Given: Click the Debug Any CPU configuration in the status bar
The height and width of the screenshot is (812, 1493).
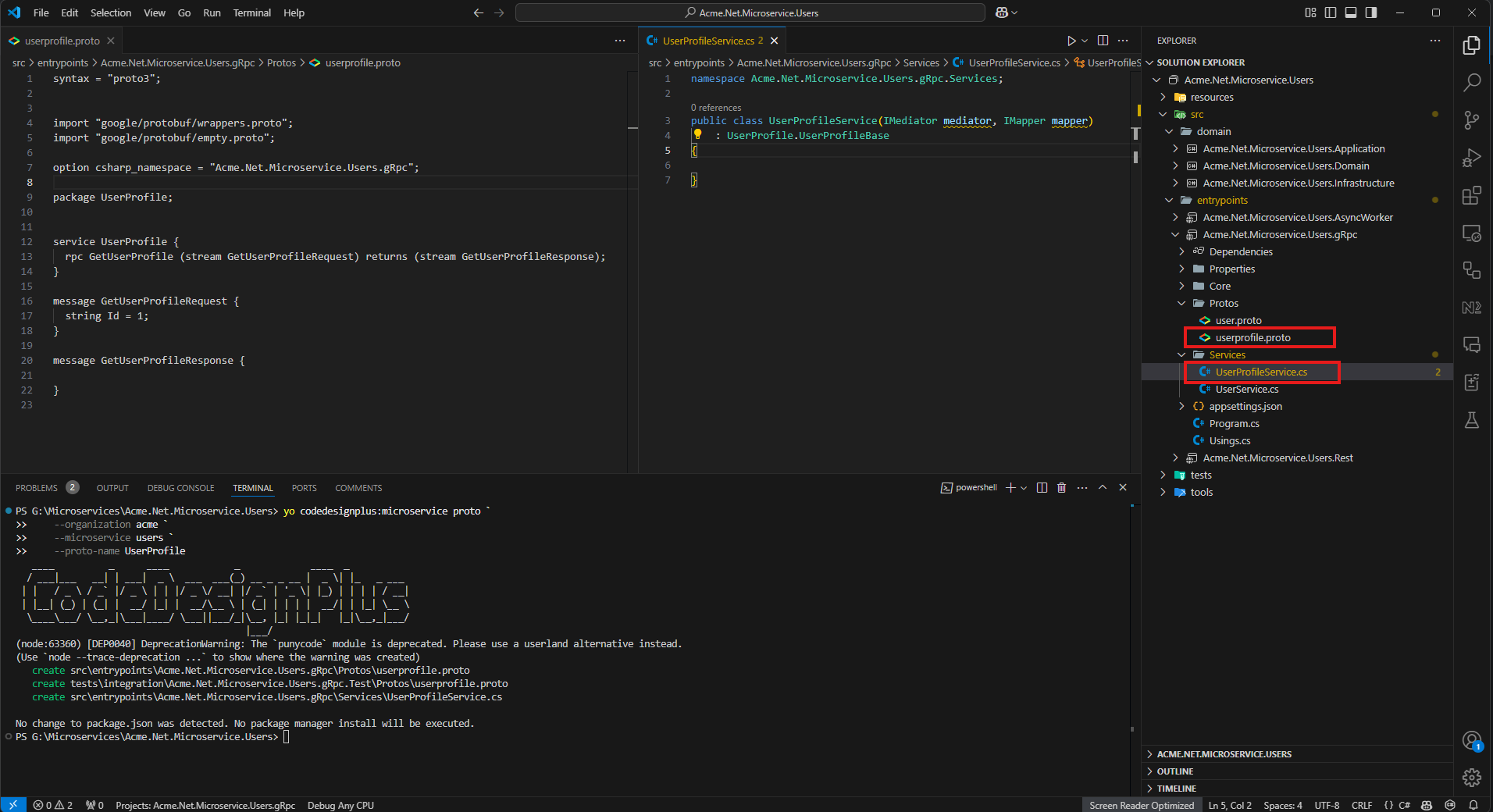Looking at the screenshot, I should 340,805.
